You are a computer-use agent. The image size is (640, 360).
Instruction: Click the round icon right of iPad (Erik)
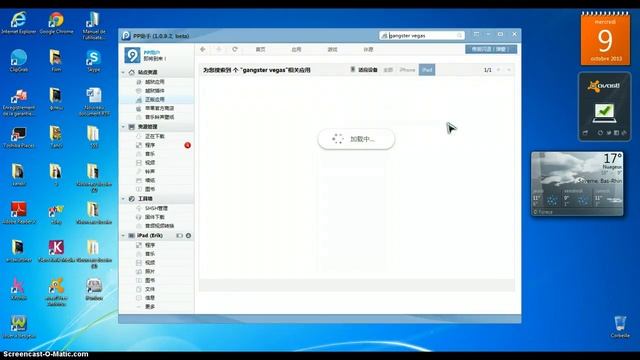(x=189, y=236)
